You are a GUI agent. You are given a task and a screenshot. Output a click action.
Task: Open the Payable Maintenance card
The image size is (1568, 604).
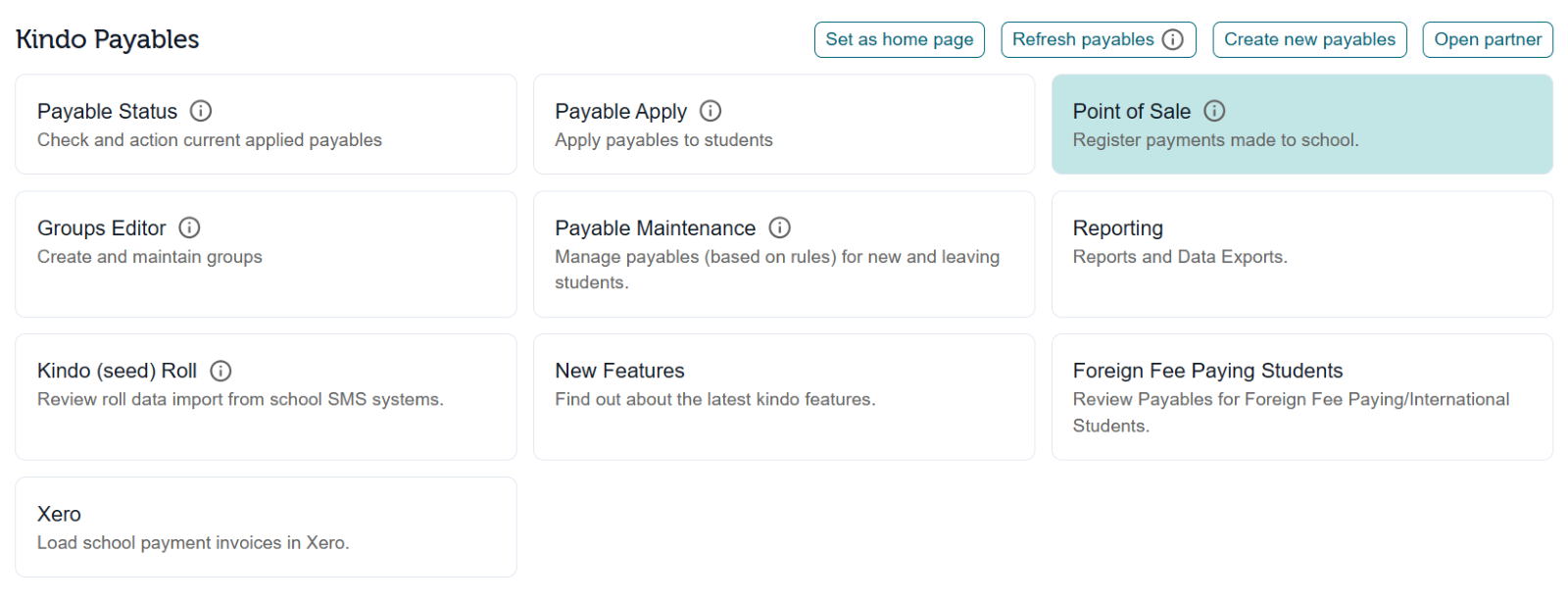point(784,254)
